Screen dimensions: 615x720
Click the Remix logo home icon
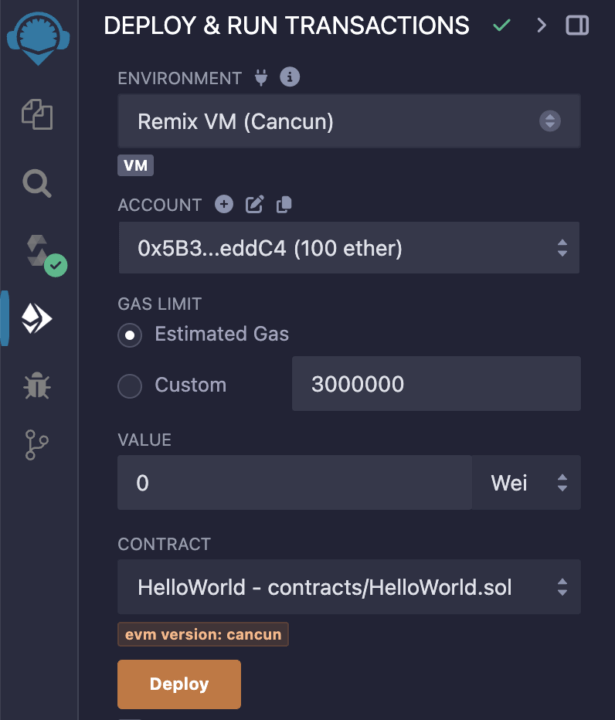pyautogui.click(x=38, y=38)
